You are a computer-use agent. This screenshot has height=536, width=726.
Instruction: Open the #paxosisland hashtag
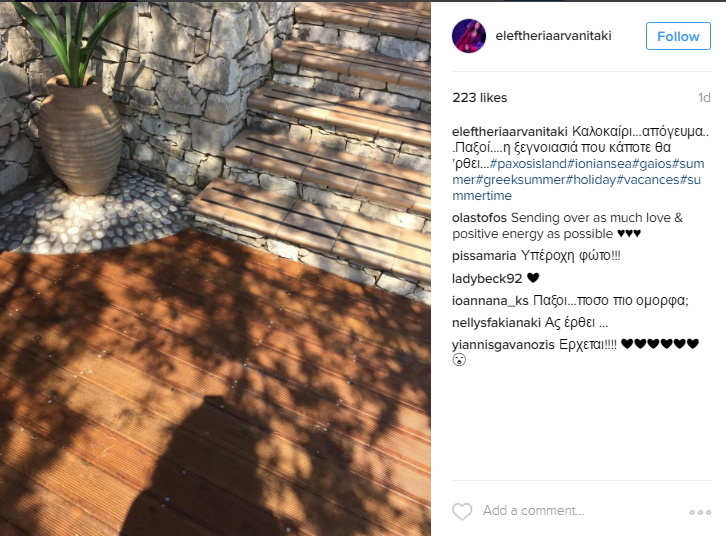pyautogui.click(x=528, y=164)
